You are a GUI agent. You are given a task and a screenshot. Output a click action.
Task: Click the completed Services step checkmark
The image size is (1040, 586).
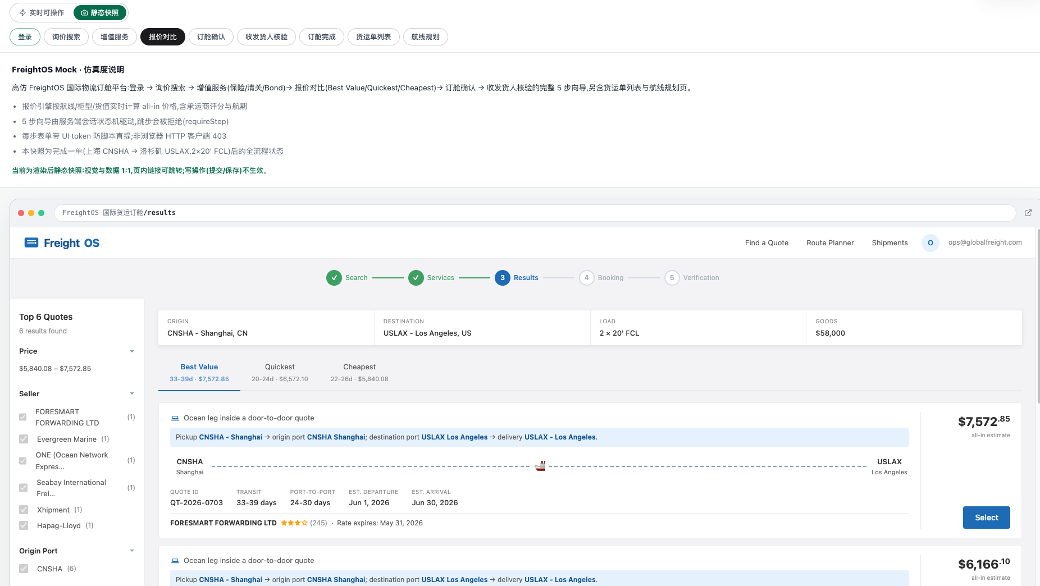(416, 278)
